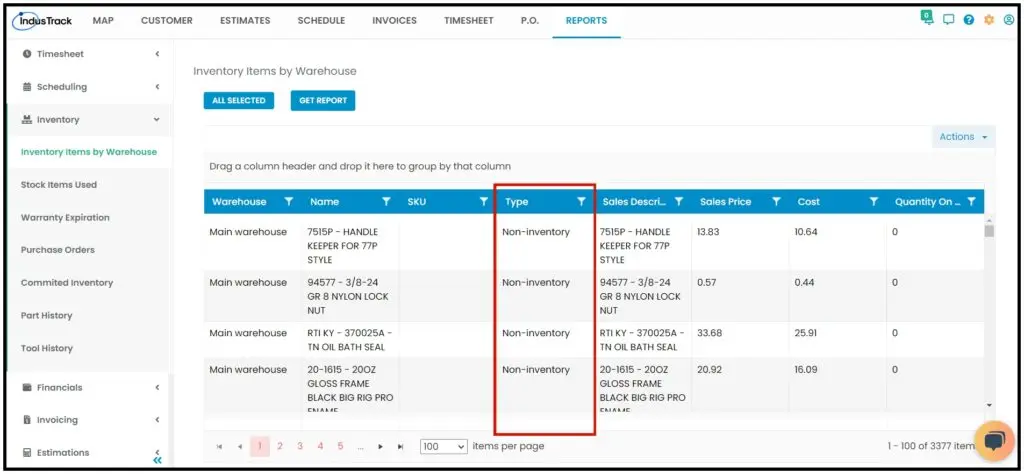Image resolution: width=1024 pixels, height=474 pixels.
Task: Open Part History report
Action: pos(46,315)
